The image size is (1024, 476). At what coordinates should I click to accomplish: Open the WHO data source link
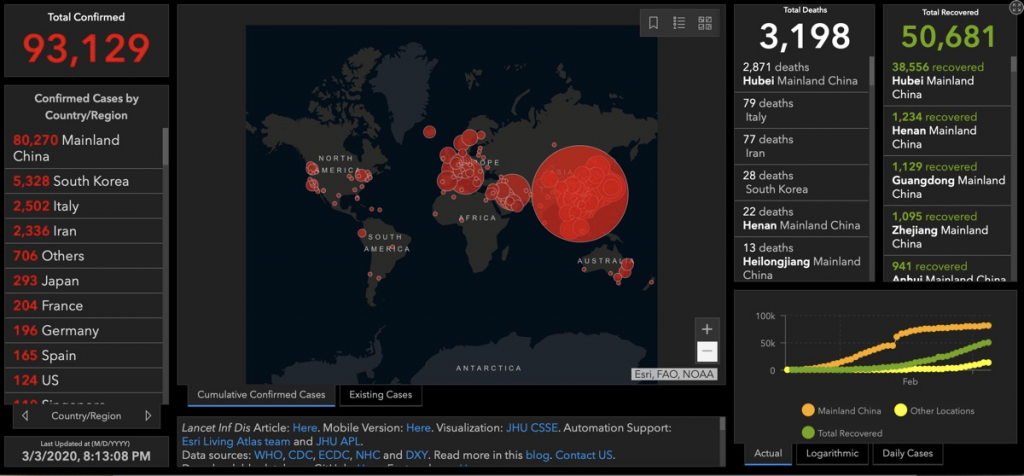tap(269, 455)
